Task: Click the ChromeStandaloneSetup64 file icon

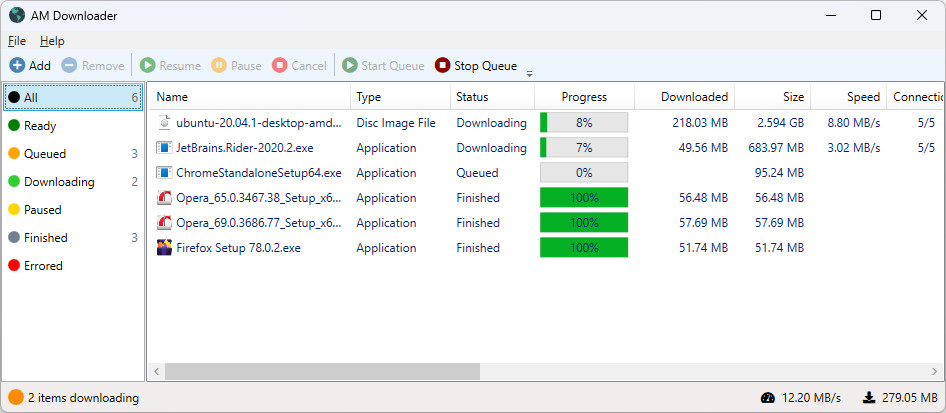Action: 164,173
